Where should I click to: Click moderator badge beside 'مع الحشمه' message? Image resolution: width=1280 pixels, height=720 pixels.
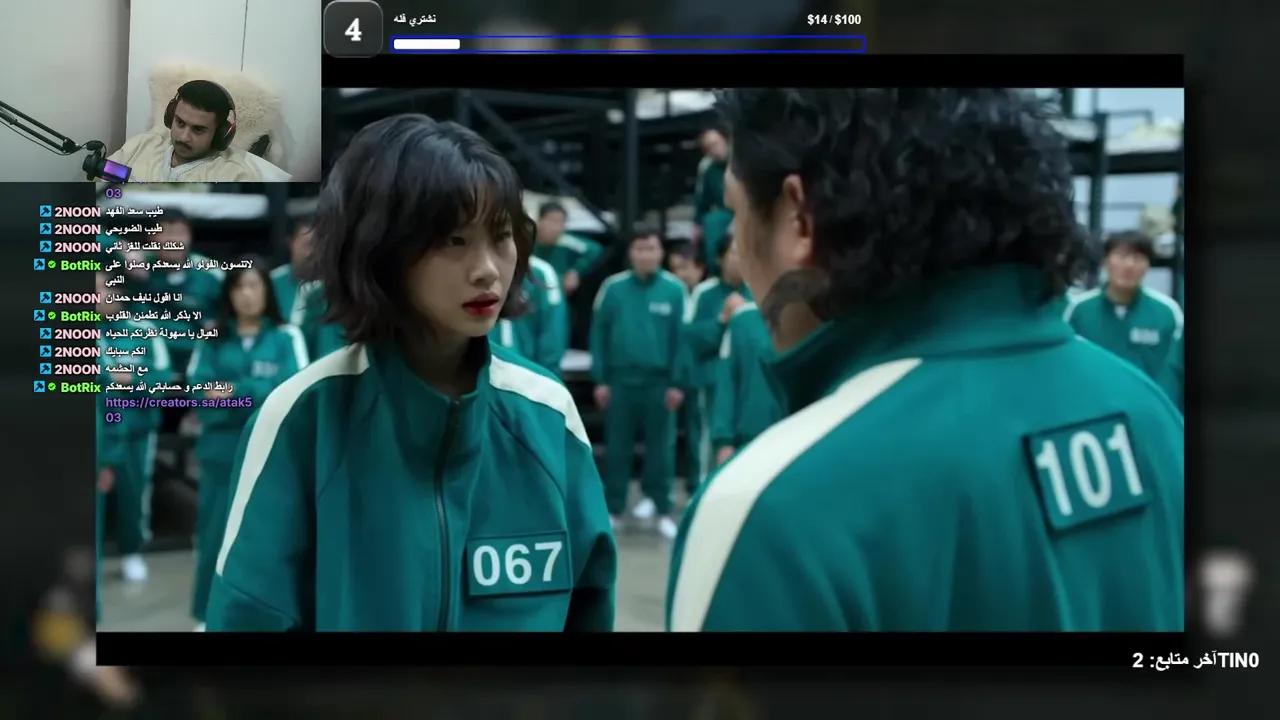tap(45, 369)
